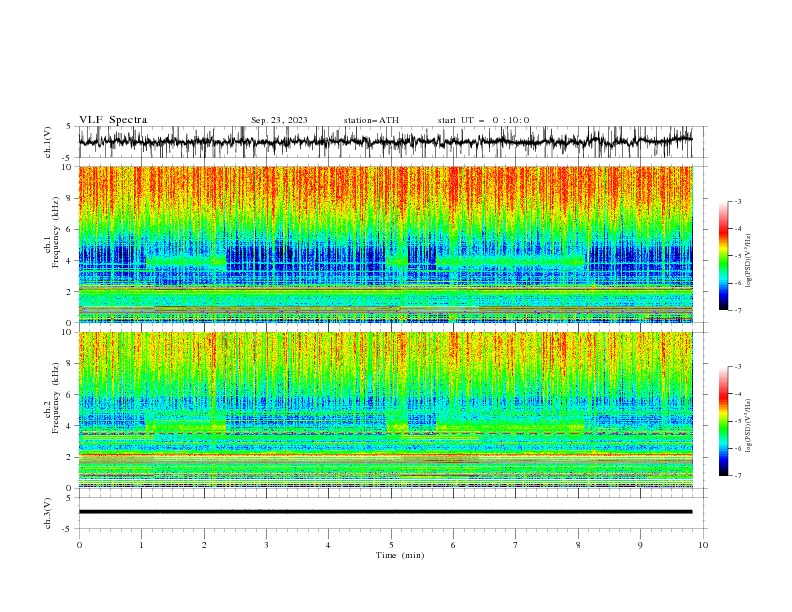Click the "VLF Spectra" plot title
Screen dimensions: 792x612
[113, 120]
